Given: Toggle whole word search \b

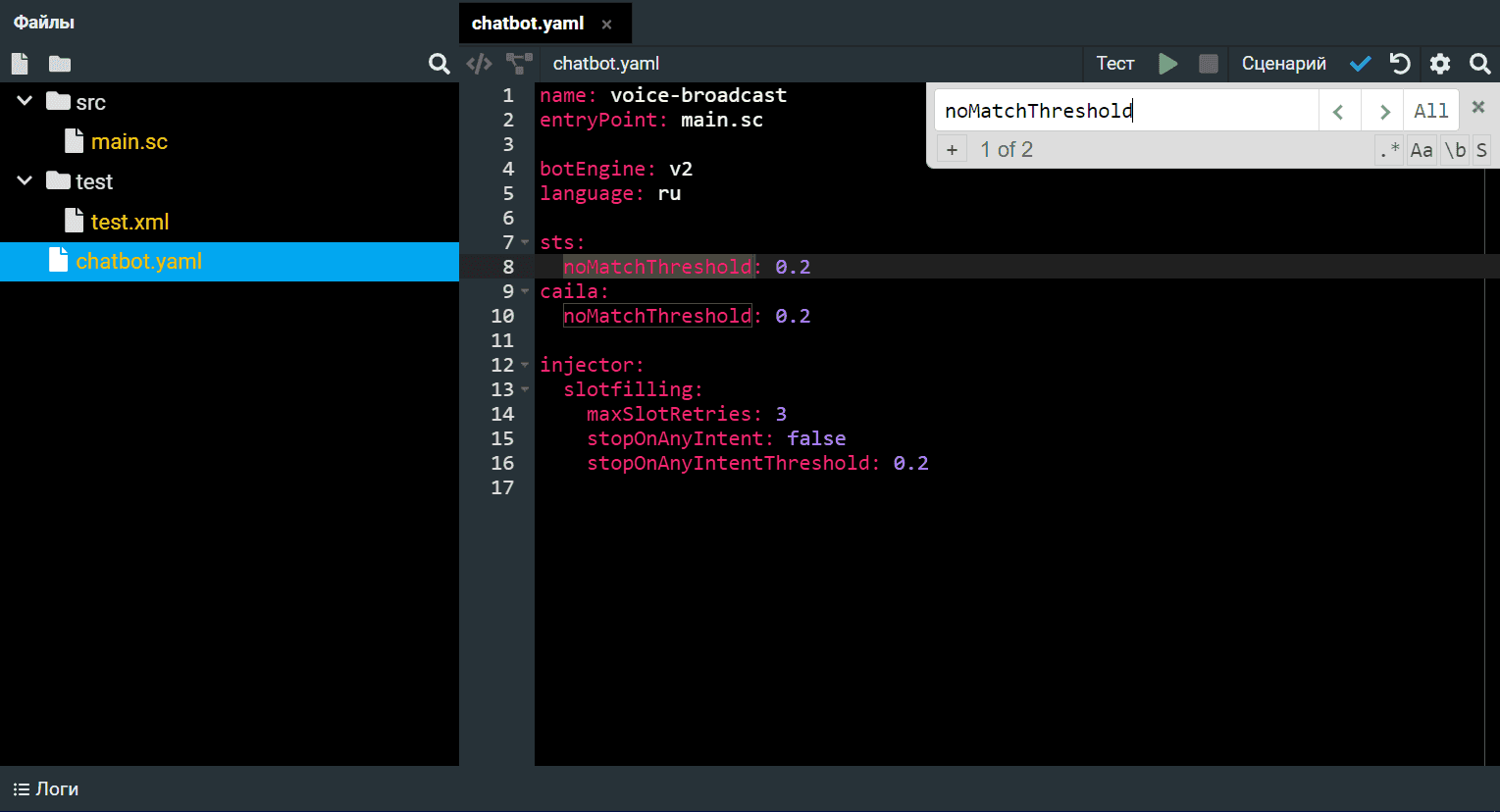Looking at the screenshot, I should coord(1455,150).
